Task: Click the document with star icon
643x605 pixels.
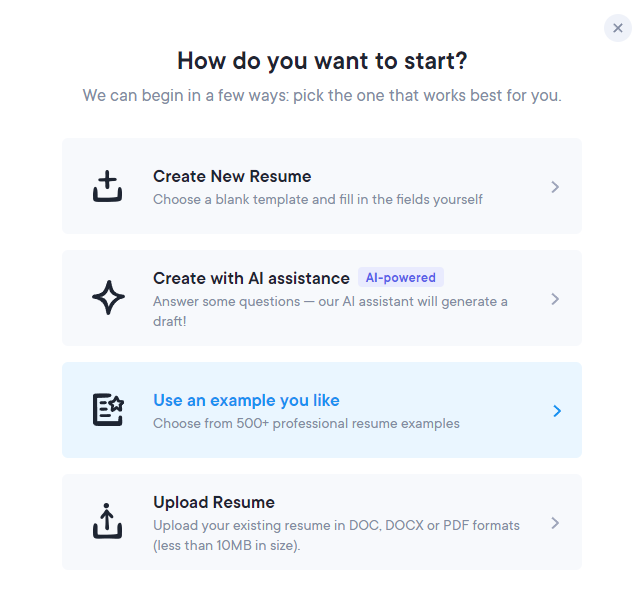Action: coord(108,410)
